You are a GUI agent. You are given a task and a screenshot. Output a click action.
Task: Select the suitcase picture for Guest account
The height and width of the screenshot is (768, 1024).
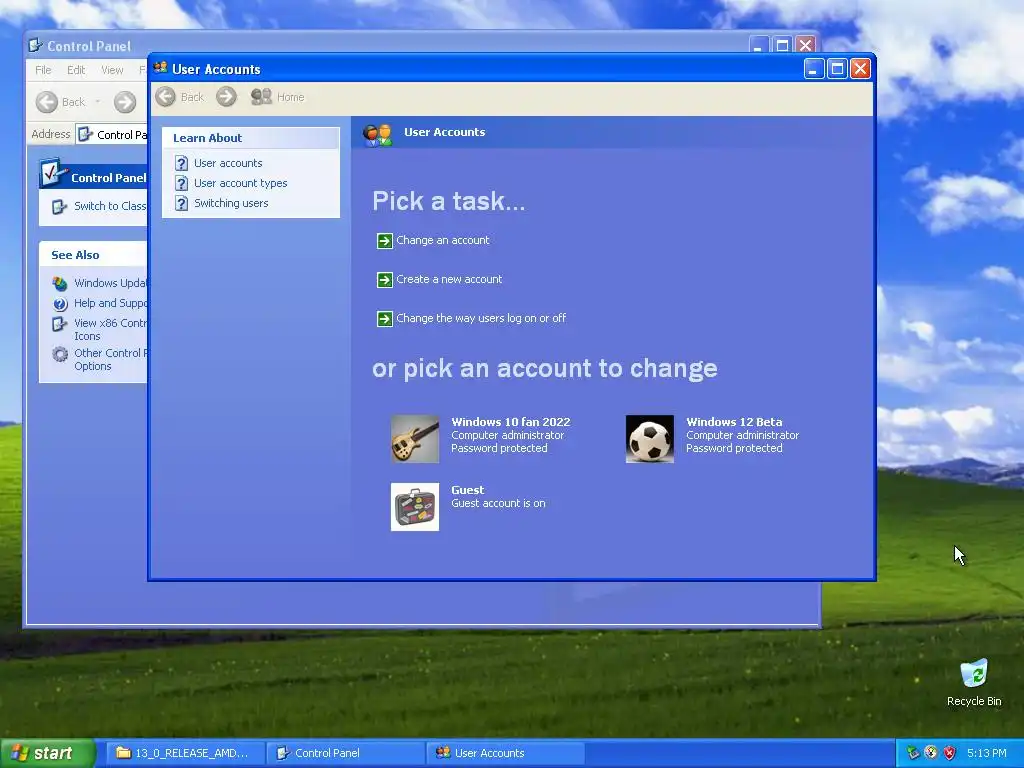[x=415, y=507]
